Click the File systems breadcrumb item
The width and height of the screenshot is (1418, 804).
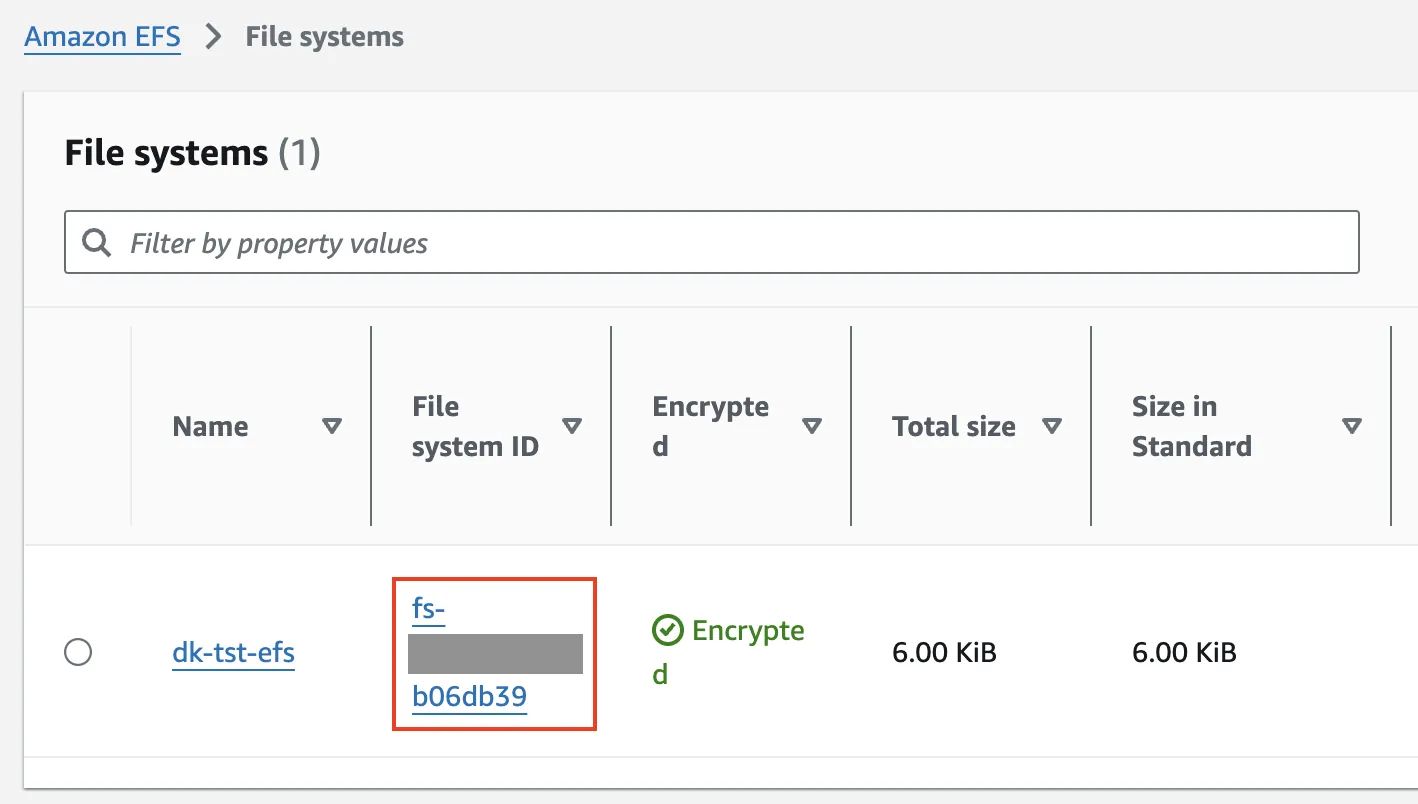325,37
